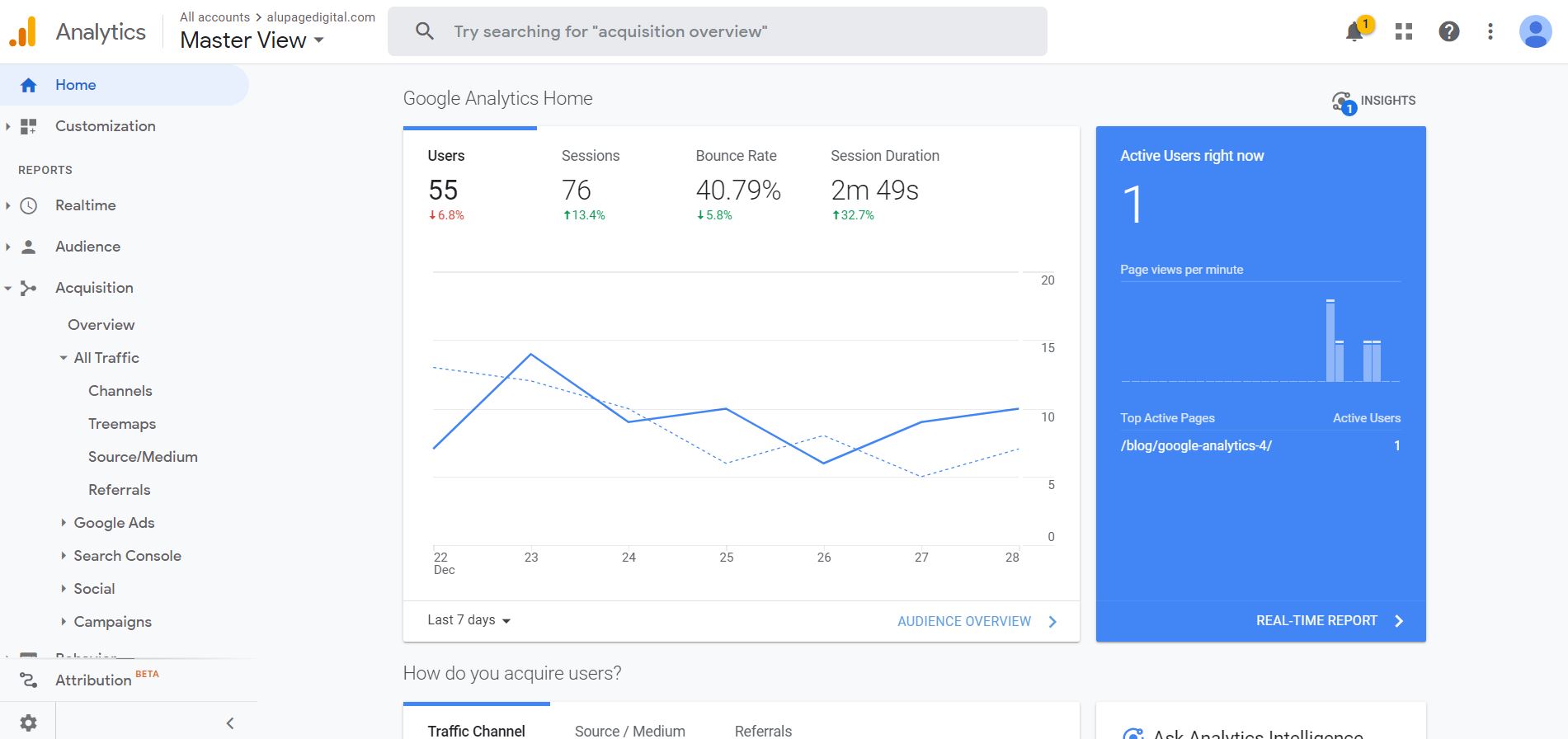Open the Google apps grid
This screenshot has height=739, width=1568.
[x=1404, y=31]
